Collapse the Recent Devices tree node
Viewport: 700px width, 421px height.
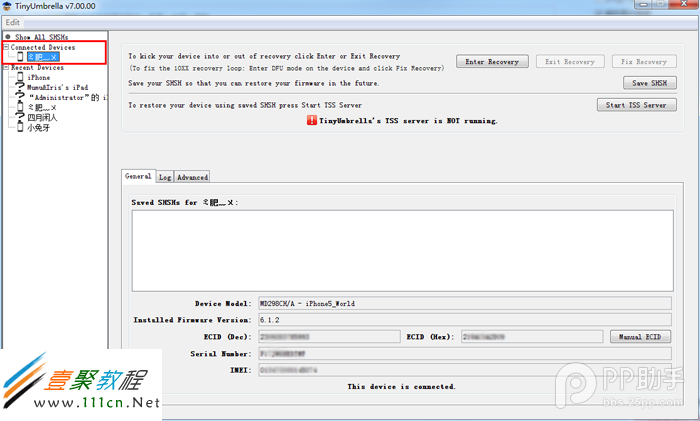click(x=6, y=67)
